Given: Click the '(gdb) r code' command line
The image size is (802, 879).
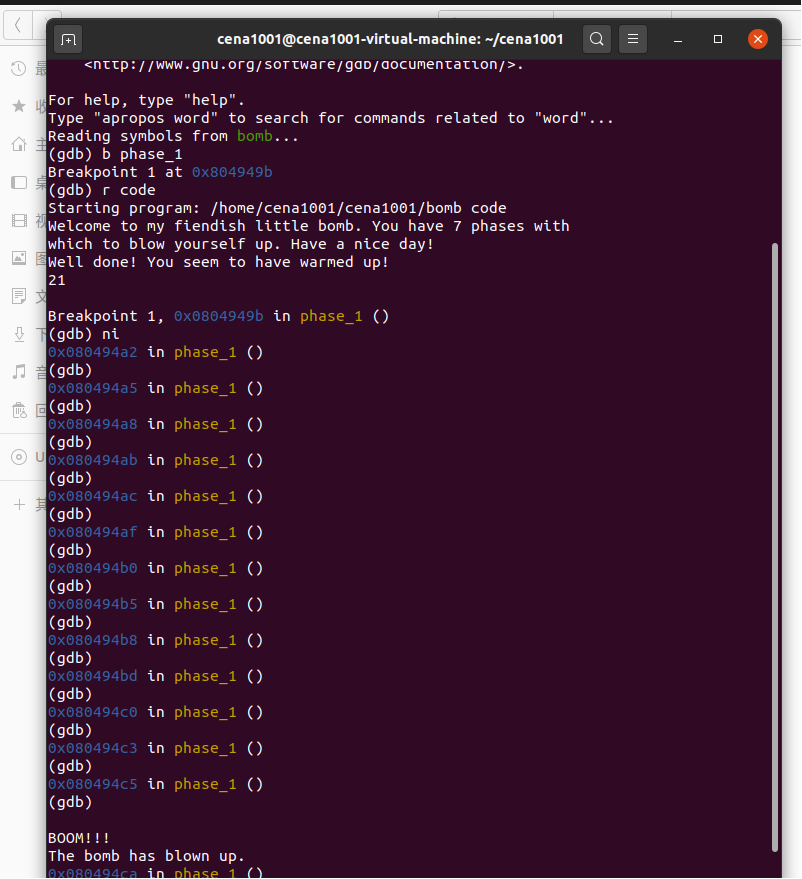Looking at the screenshot, I should [x=101, y=190].
